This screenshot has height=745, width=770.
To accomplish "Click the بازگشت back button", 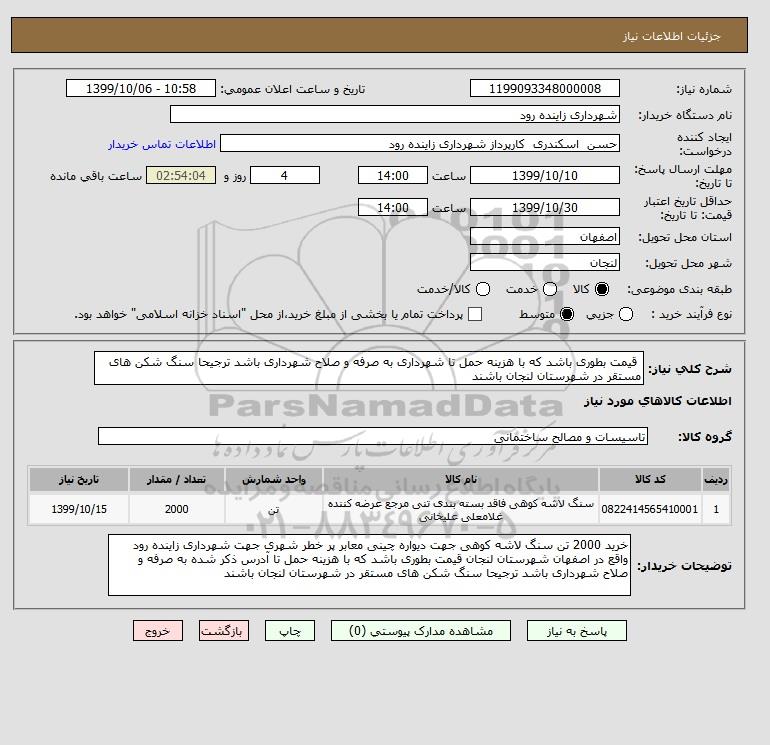I will [224, 631].
